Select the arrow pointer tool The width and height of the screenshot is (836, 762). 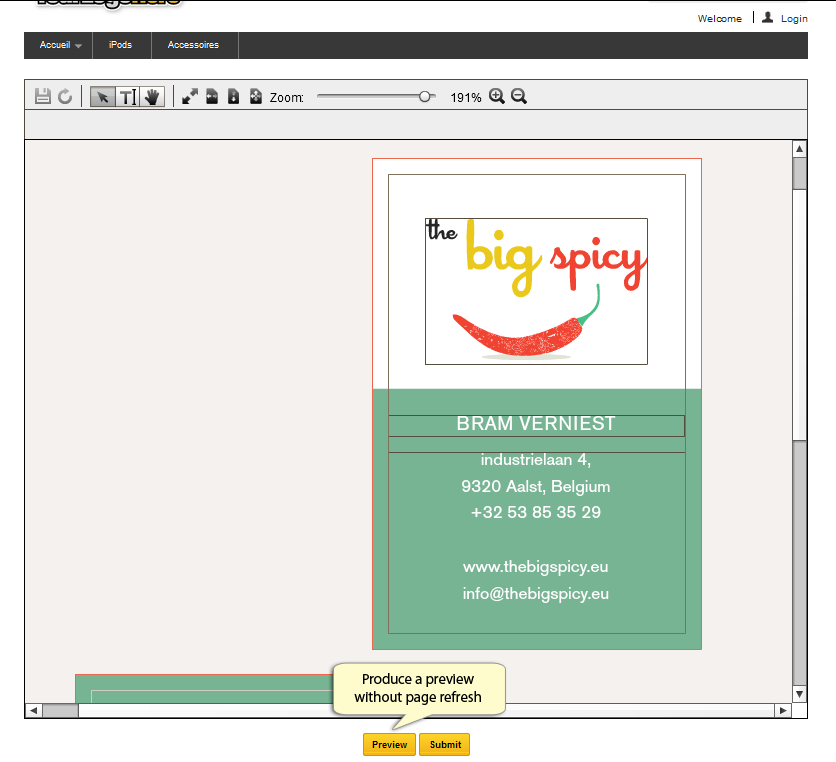coord(102,97)
